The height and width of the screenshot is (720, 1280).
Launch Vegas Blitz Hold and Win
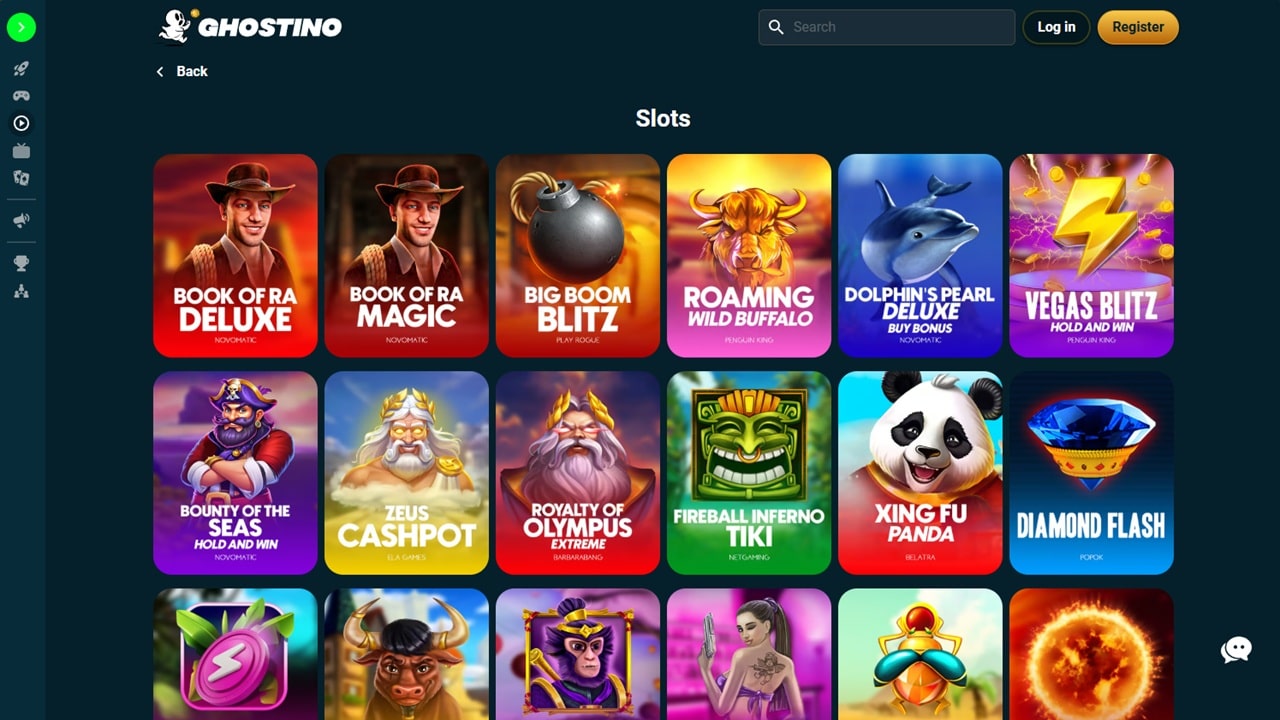[x=1092, y=255]
